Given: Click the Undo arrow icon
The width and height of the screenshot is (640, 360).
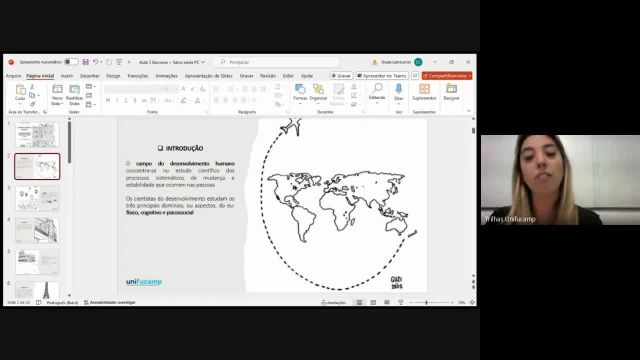Looking at the screenshot, I should coord(96,62).
